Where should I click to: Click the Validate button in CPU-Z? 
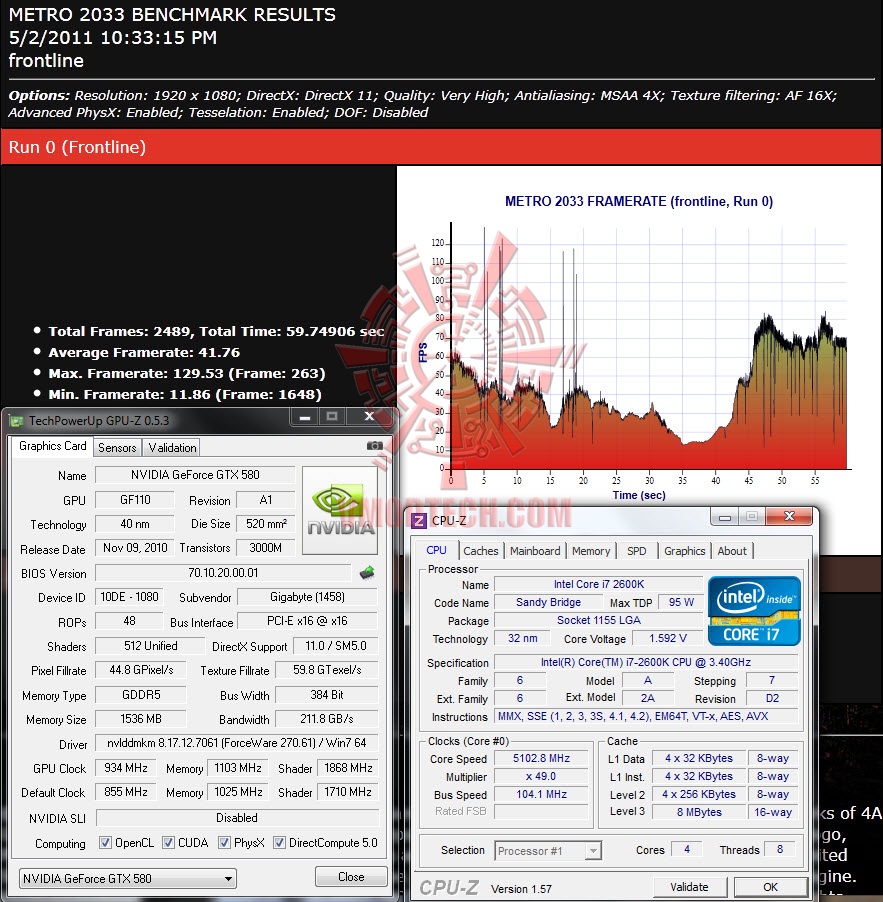tap(689, 887)
